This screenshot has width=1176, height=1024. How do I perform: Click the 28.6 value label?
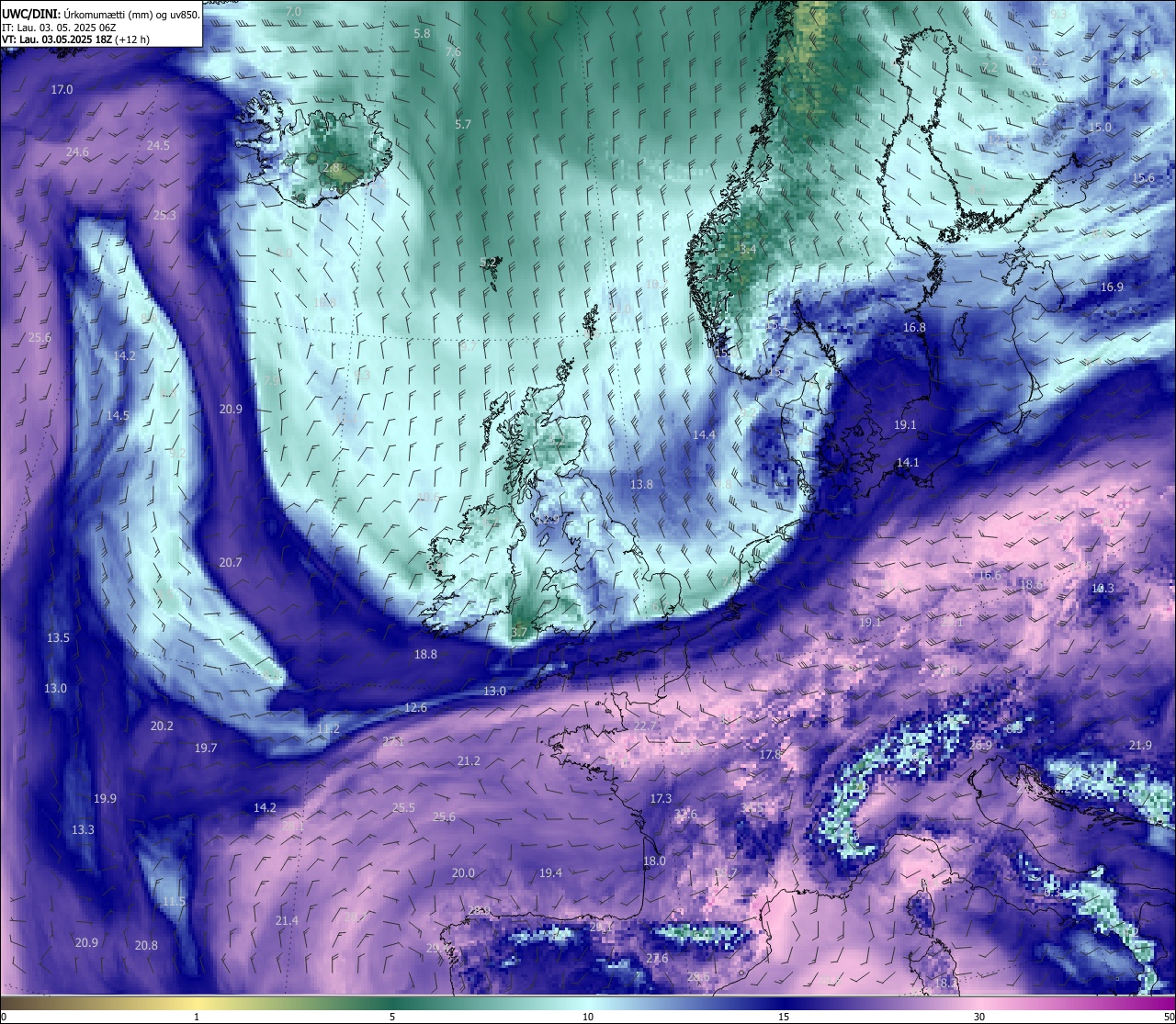pos(698,976)
